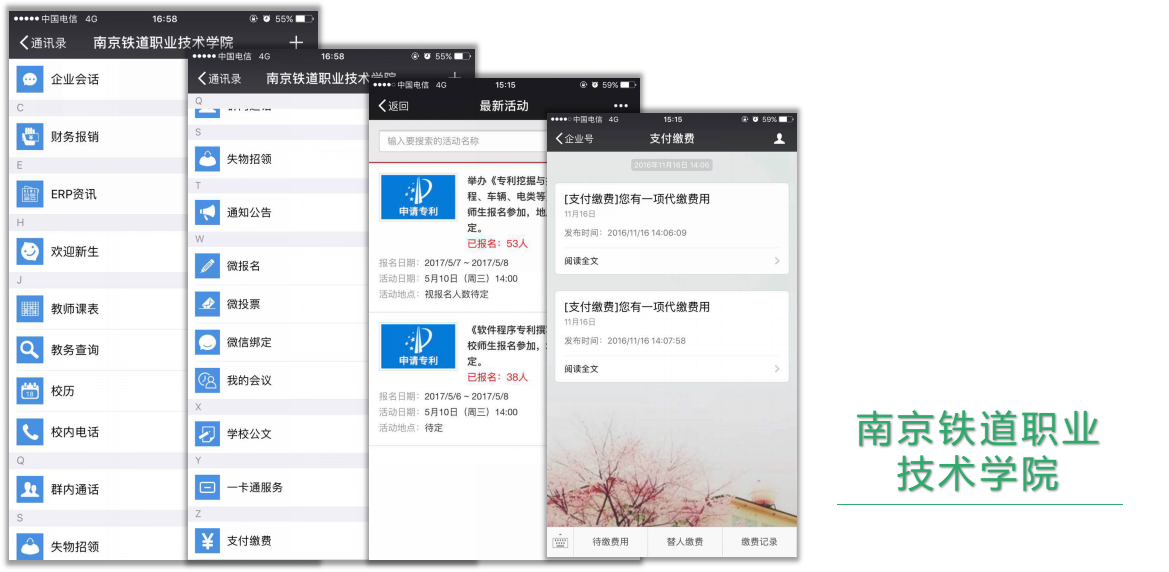1169x572 pixels.
Task: Tap more options dots in 最新活动 header
Action: coord(620,106)
